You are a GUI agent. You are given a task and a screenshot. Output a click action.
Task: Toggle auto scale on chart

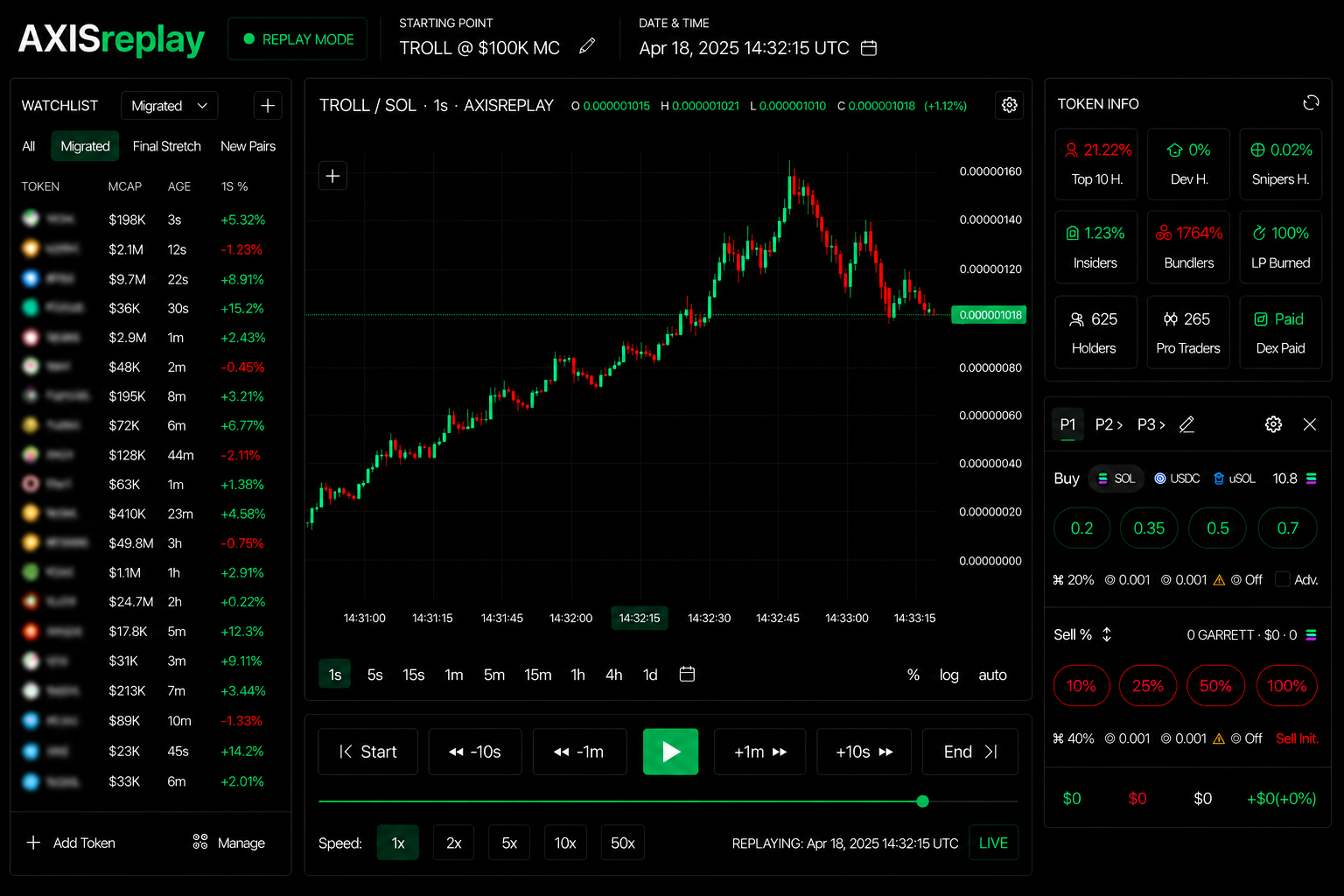click(992, 675)
